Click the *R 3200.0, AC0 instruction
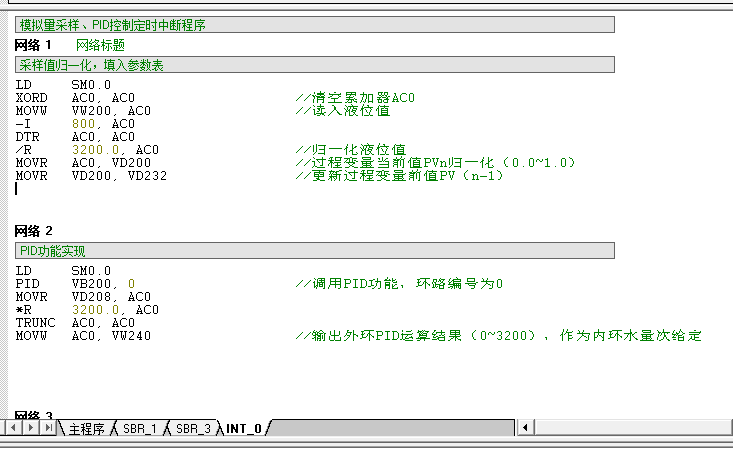Screen dimensions: 733x463 coord(87,310)
